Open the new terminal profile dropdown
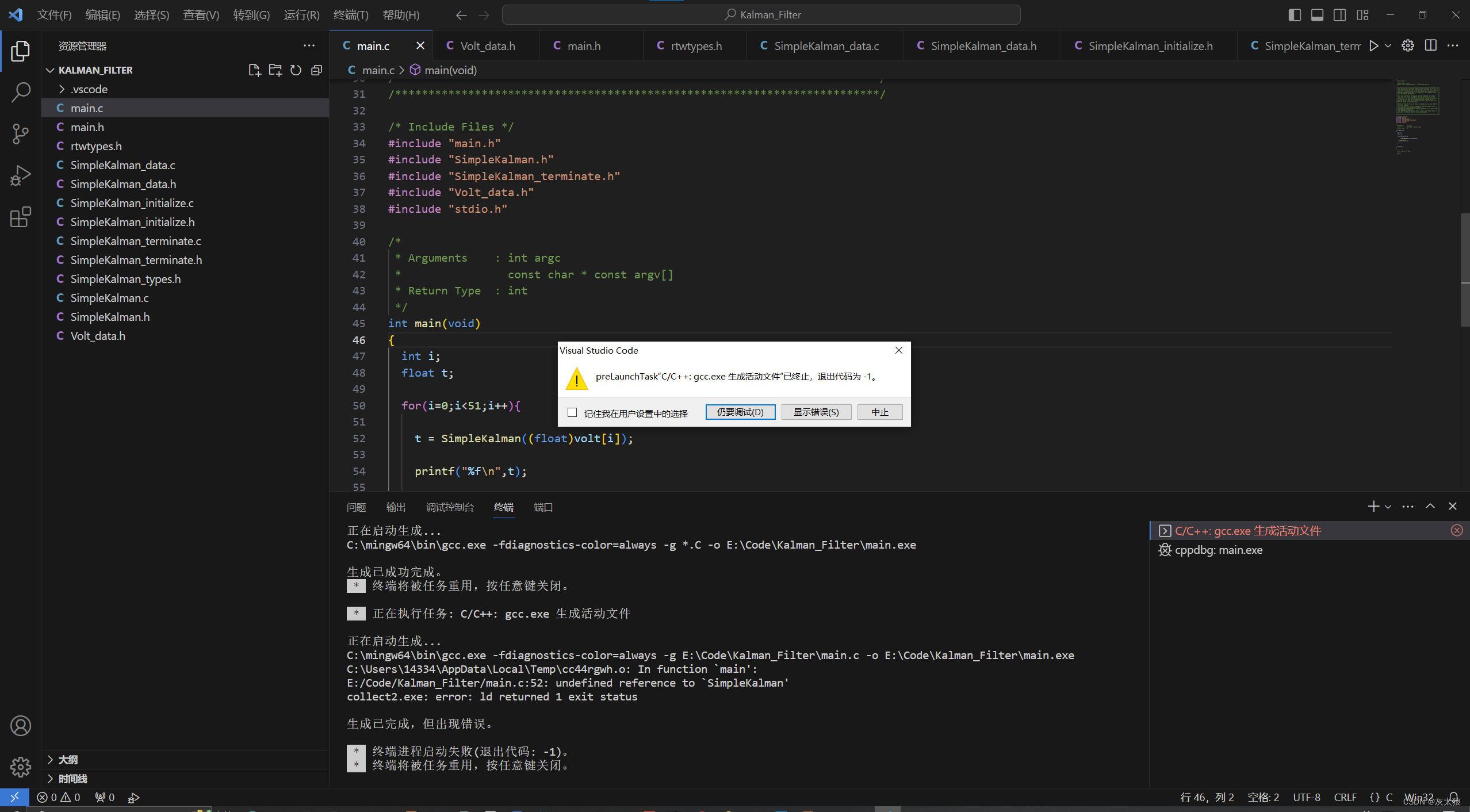The height and width of the screenshot is (812, 1470). click(x=1387, y=507)
